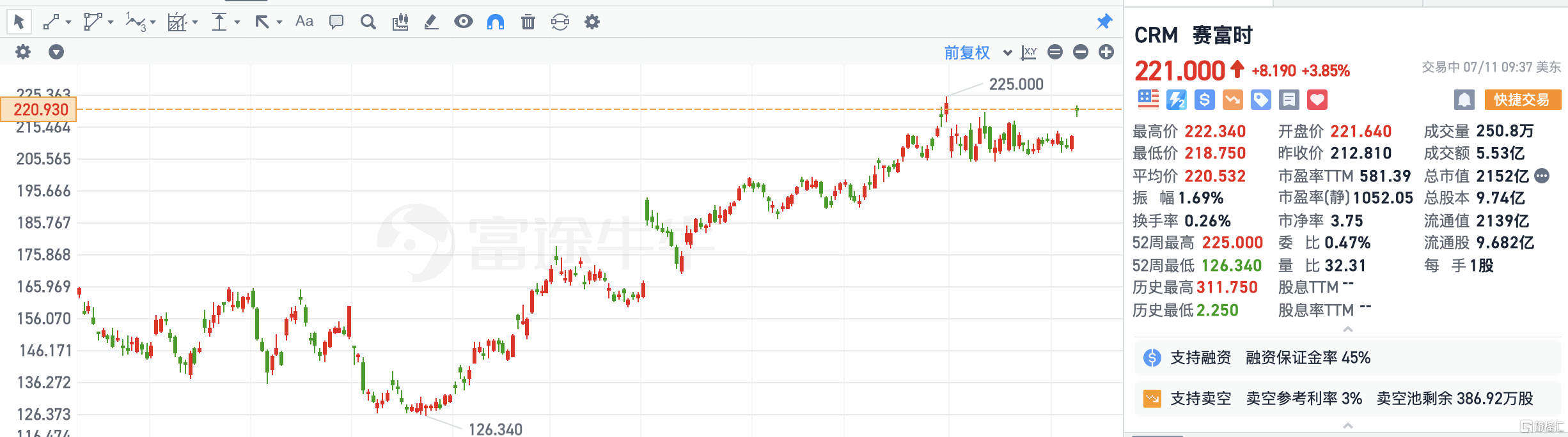Viewport: 1568px width, 437px height.
Task: Zoom in chart with plus button
Action: pyautogui.click(x=1106, y=52)
